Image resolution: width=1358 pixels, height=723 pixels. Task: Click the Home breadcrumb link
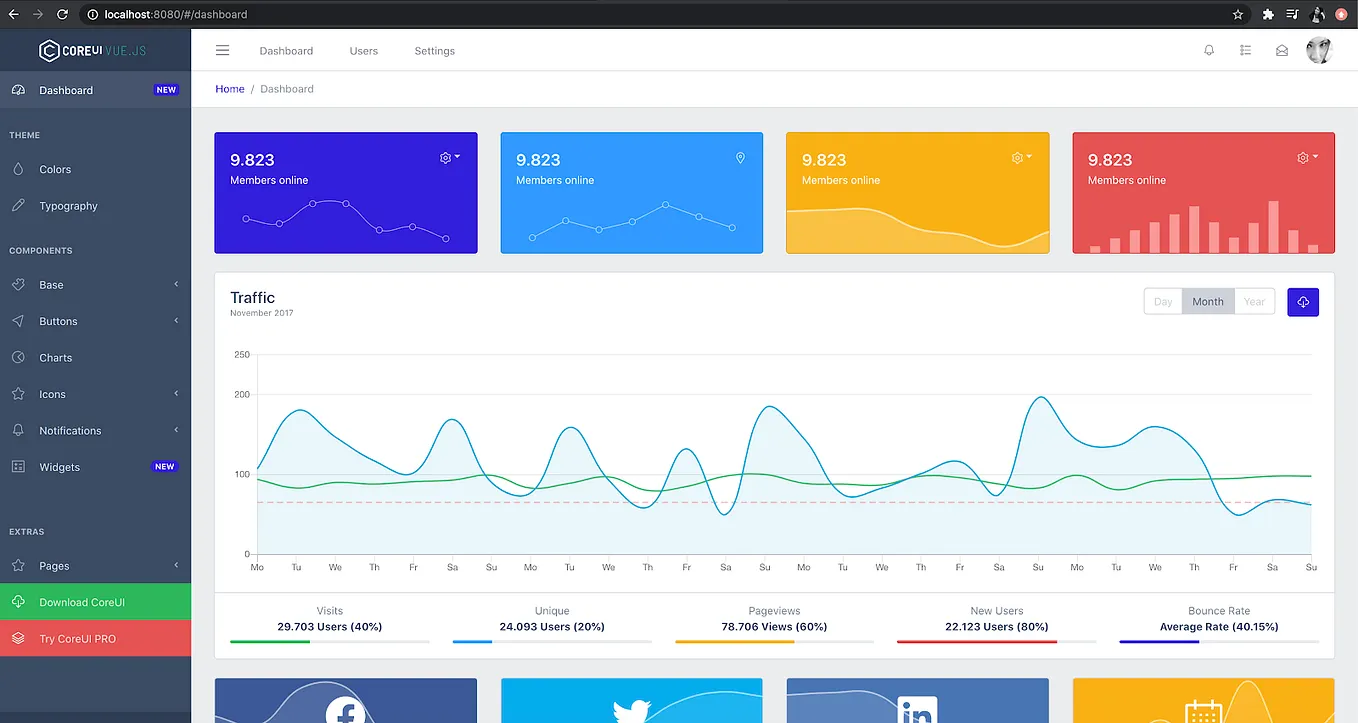click(x=229, y=88)
